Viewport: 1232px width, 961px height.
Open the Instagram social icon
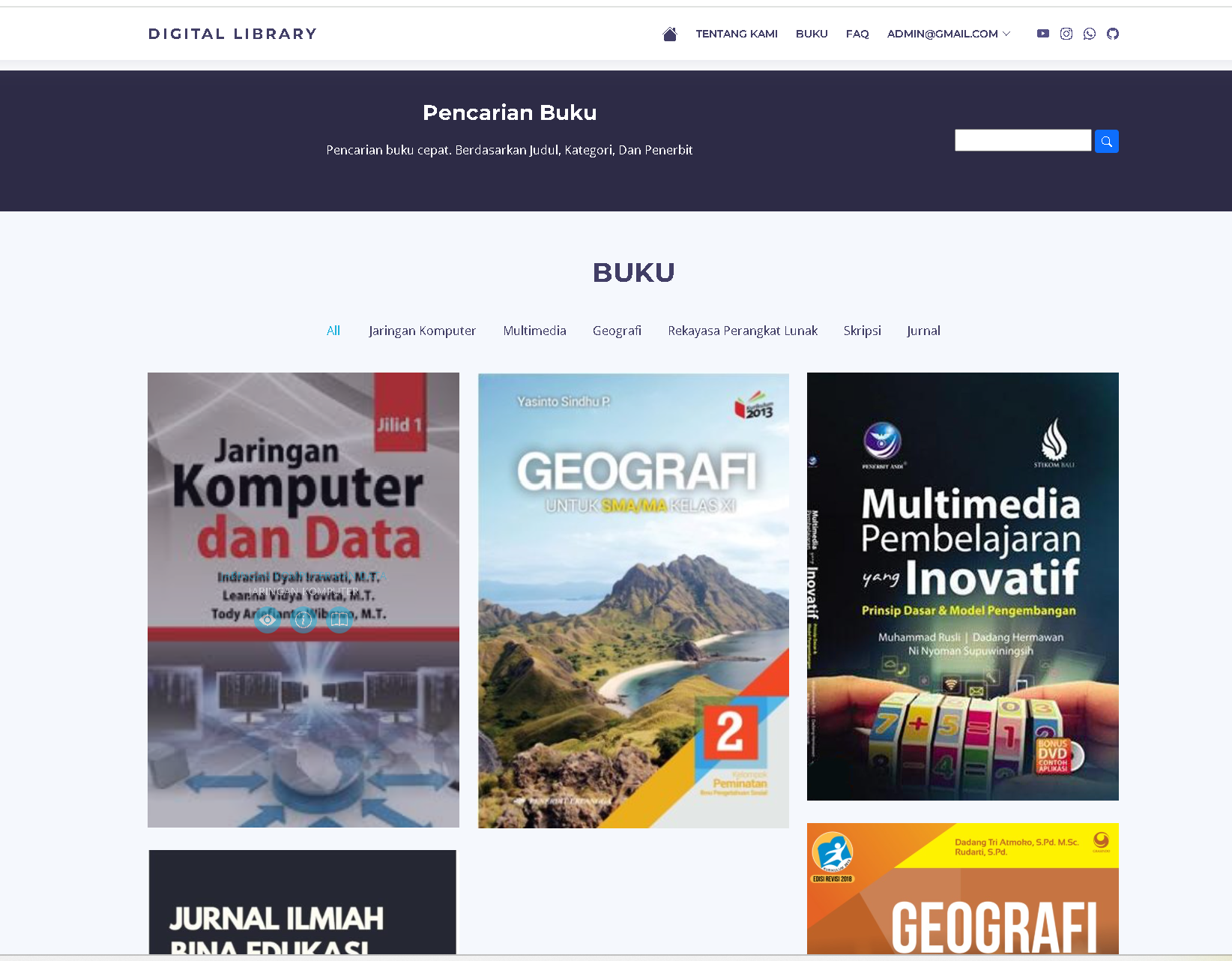point(1066,34)
